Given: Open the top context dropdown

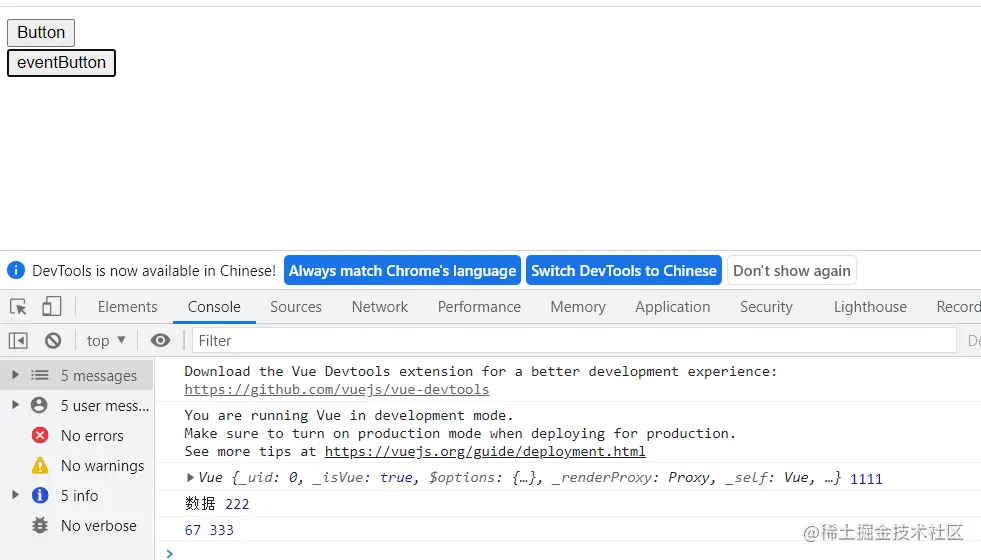Looking at the screenshot, I should pyautogui.click(x=106, y=340).
